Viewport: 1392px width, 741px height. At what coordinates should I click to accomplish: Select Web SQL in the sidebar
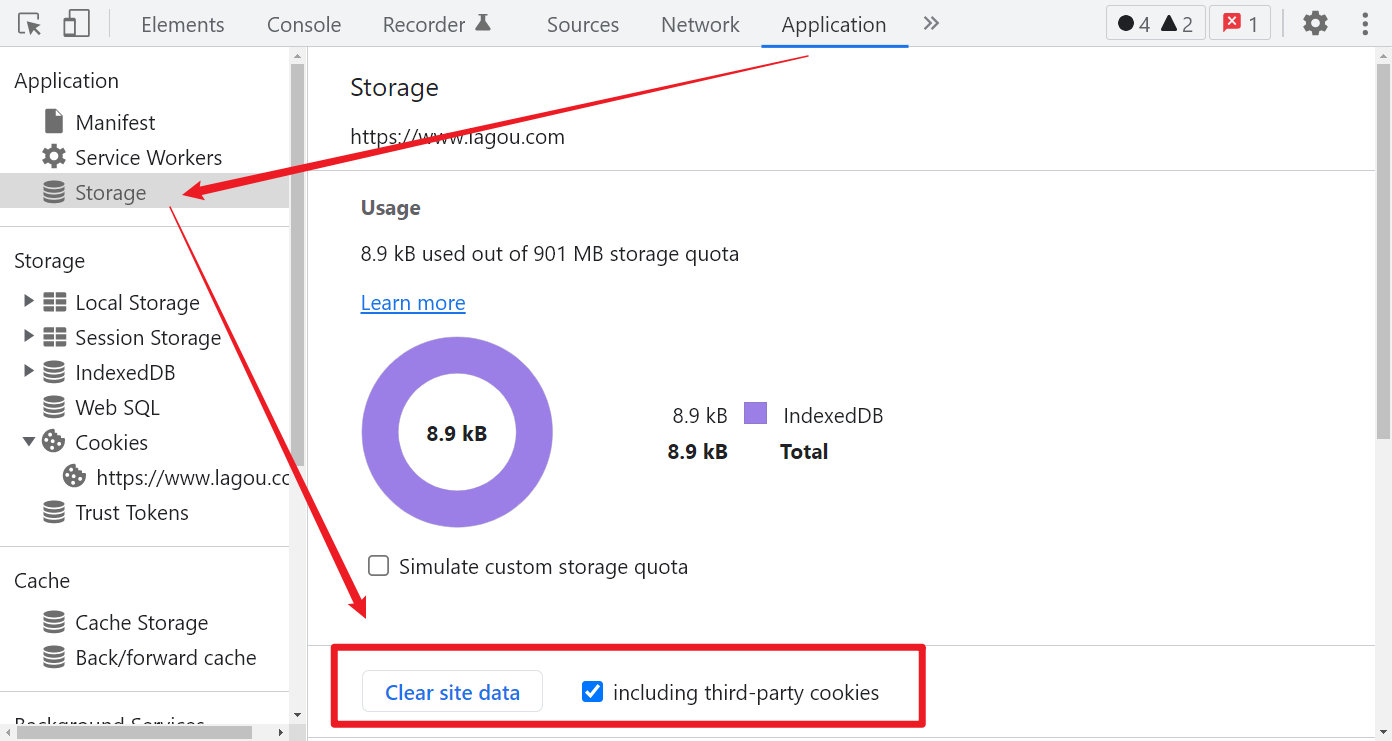click(x=117, y=407)
